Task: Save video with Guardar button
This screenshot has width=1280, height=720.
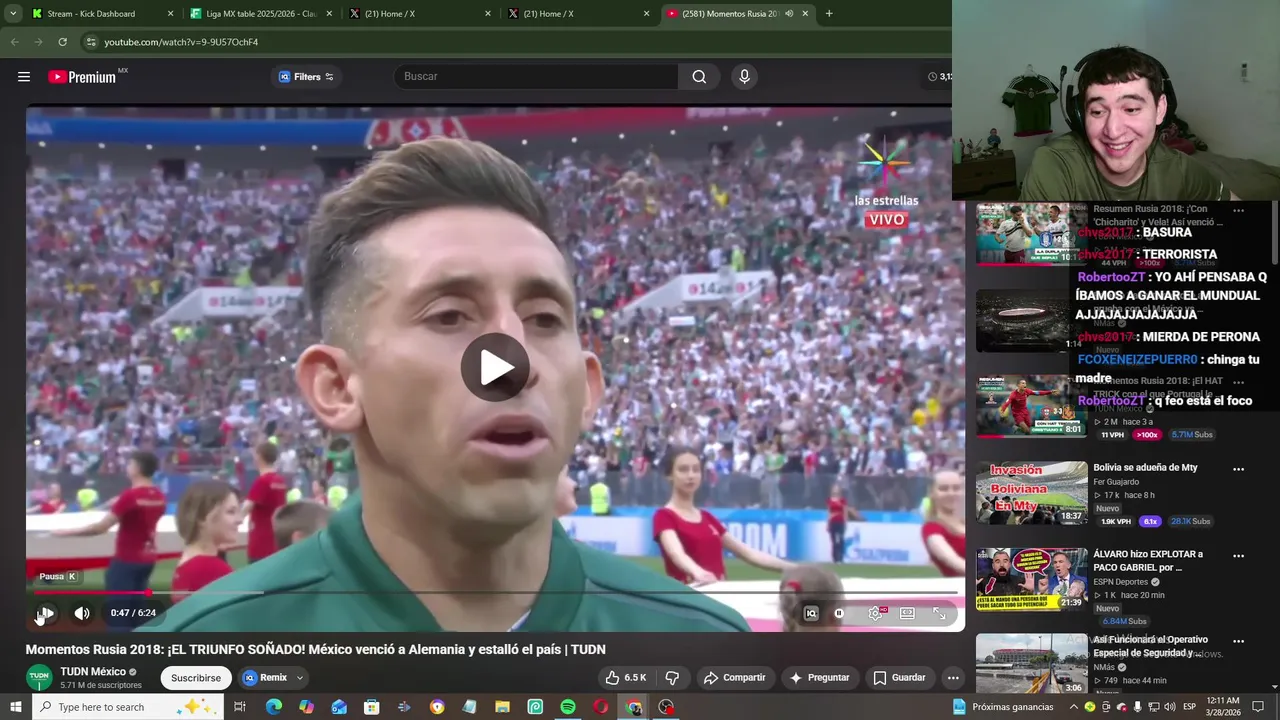Action: (x=900, y=678)
